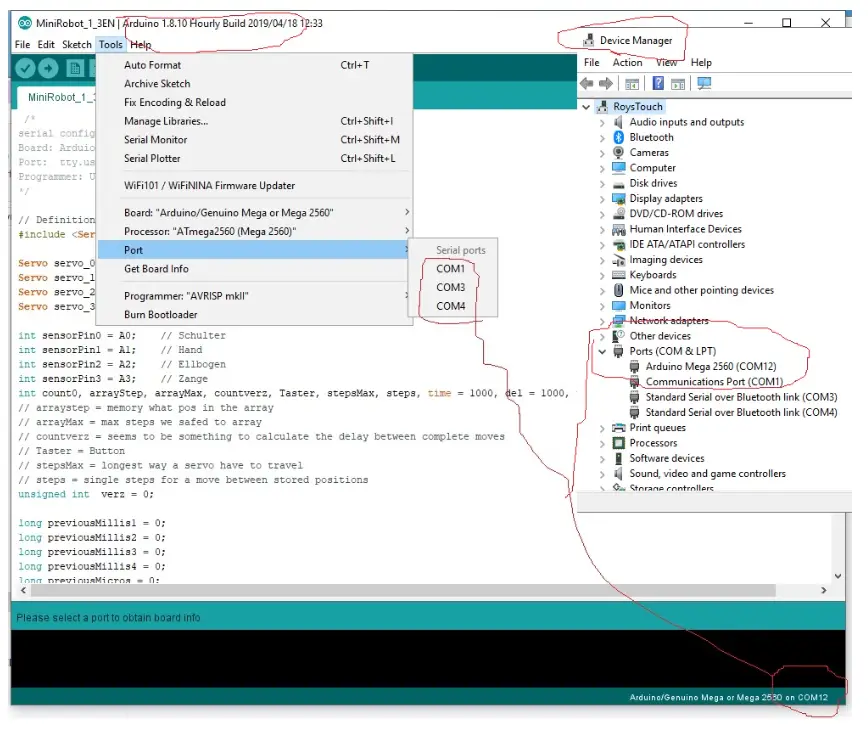The height and width of the screenshot is (730, 868).
Task: Select Fix Encoding & Reload
Action: pos(255,102)
